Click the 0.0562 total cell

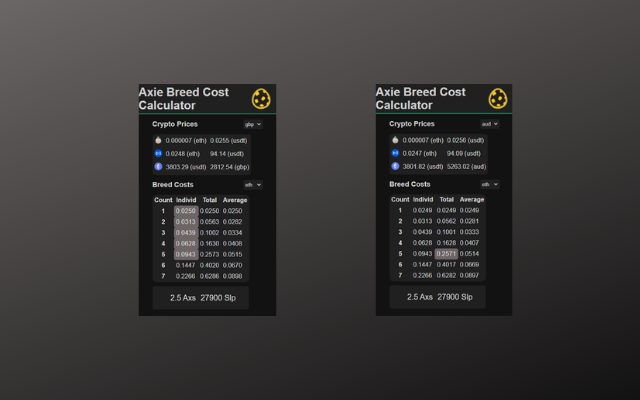446,221
